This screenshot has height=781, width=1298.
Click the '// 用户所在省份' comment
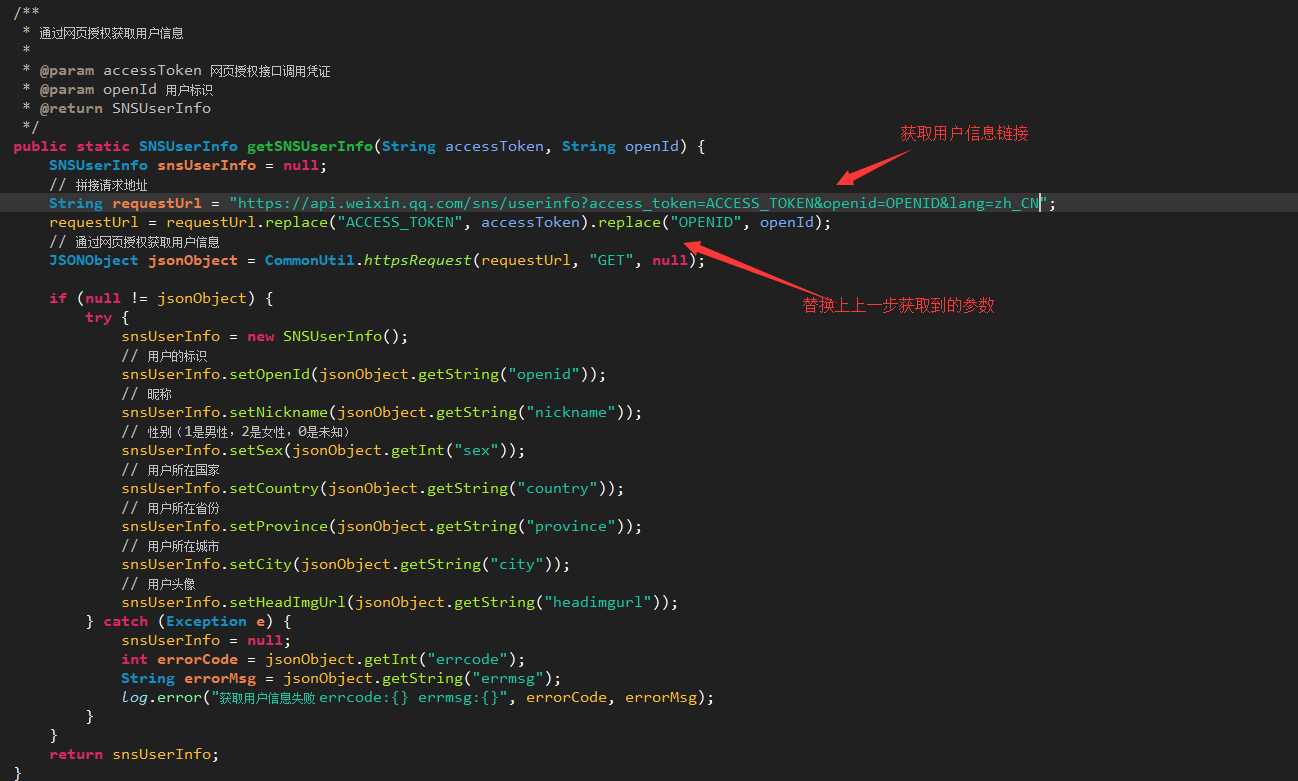click(171, 507)
